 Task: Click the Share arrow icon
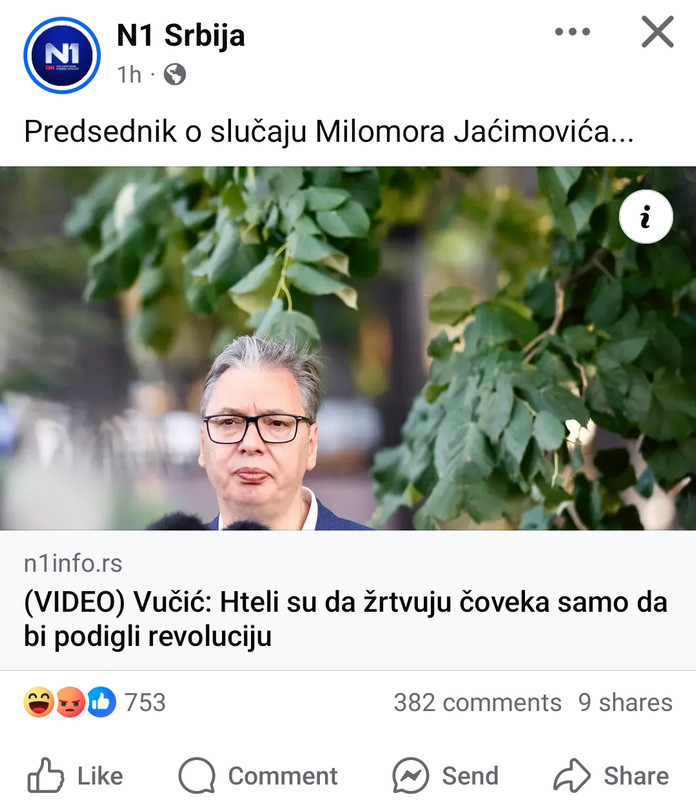point(572,775)
